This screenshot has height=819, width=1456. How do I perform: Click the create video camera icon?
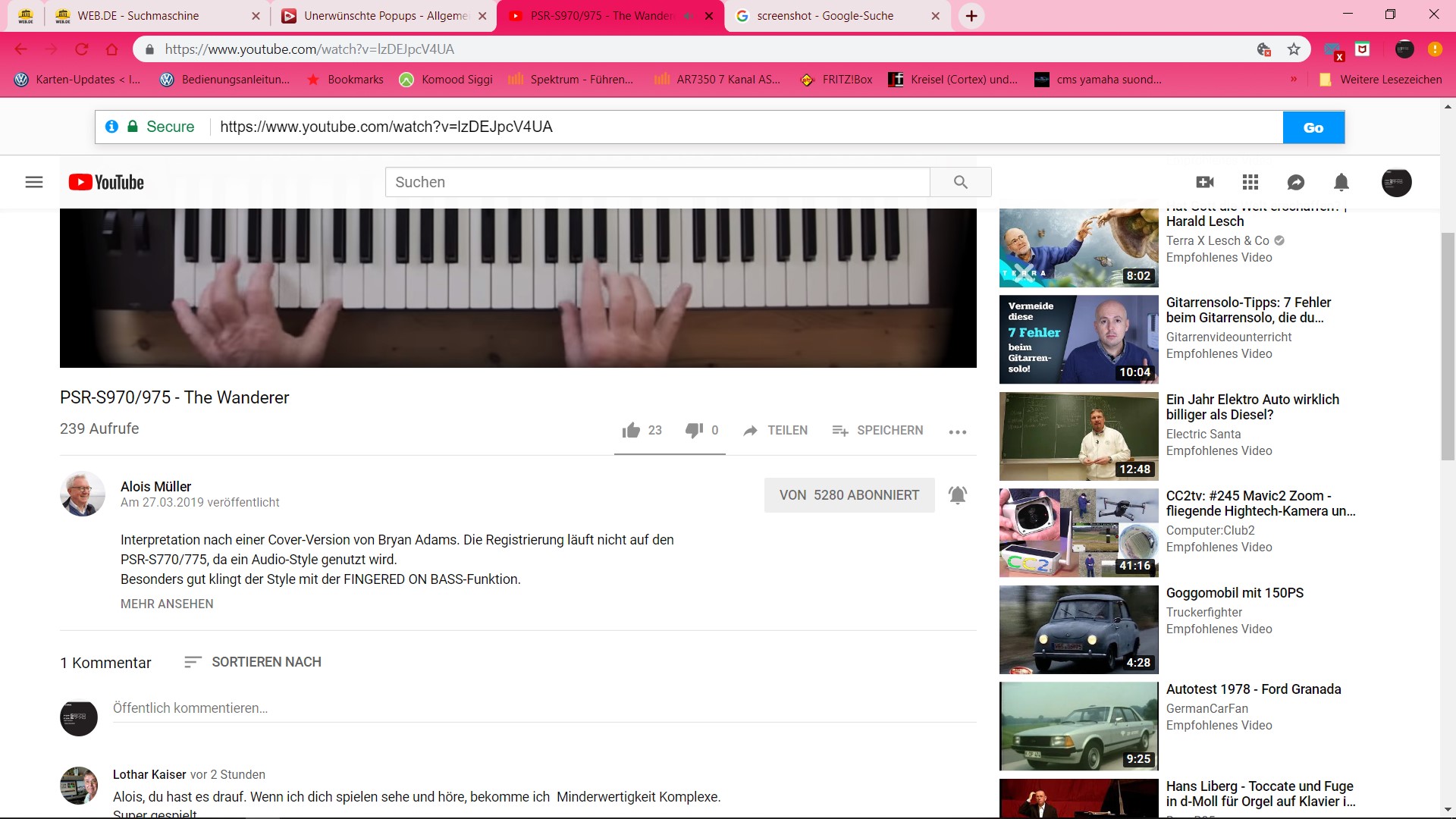[1204, 182]
